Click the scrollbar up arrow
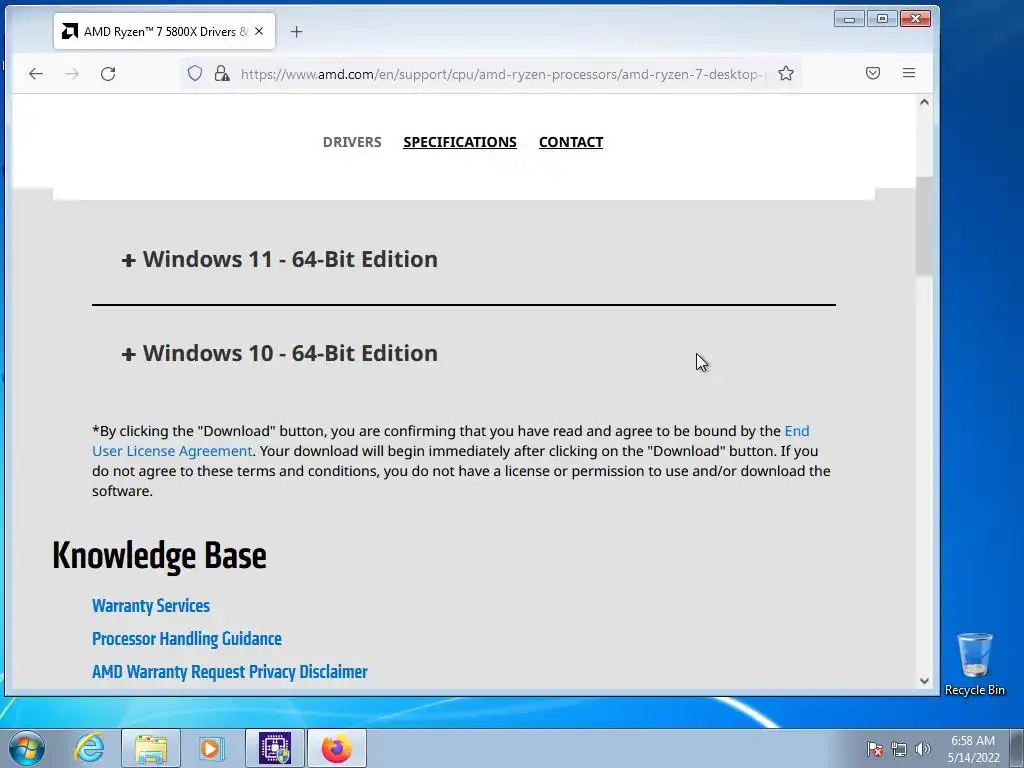The height and width of the screenshot is (768, 1024). (x=924, y=102)
